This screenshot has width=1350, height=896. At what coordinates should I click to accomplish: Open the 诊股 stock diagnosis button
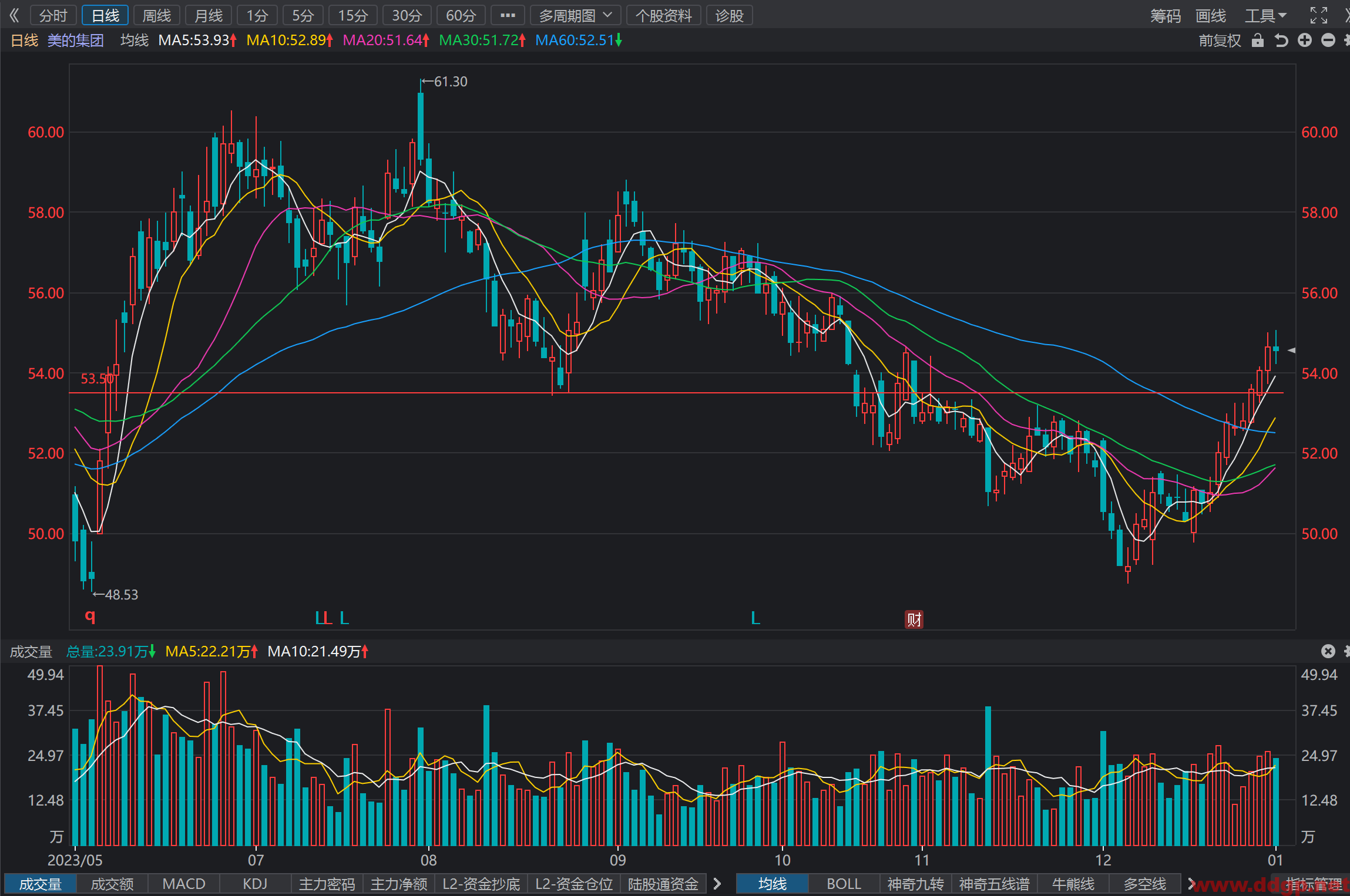point(730,15)
